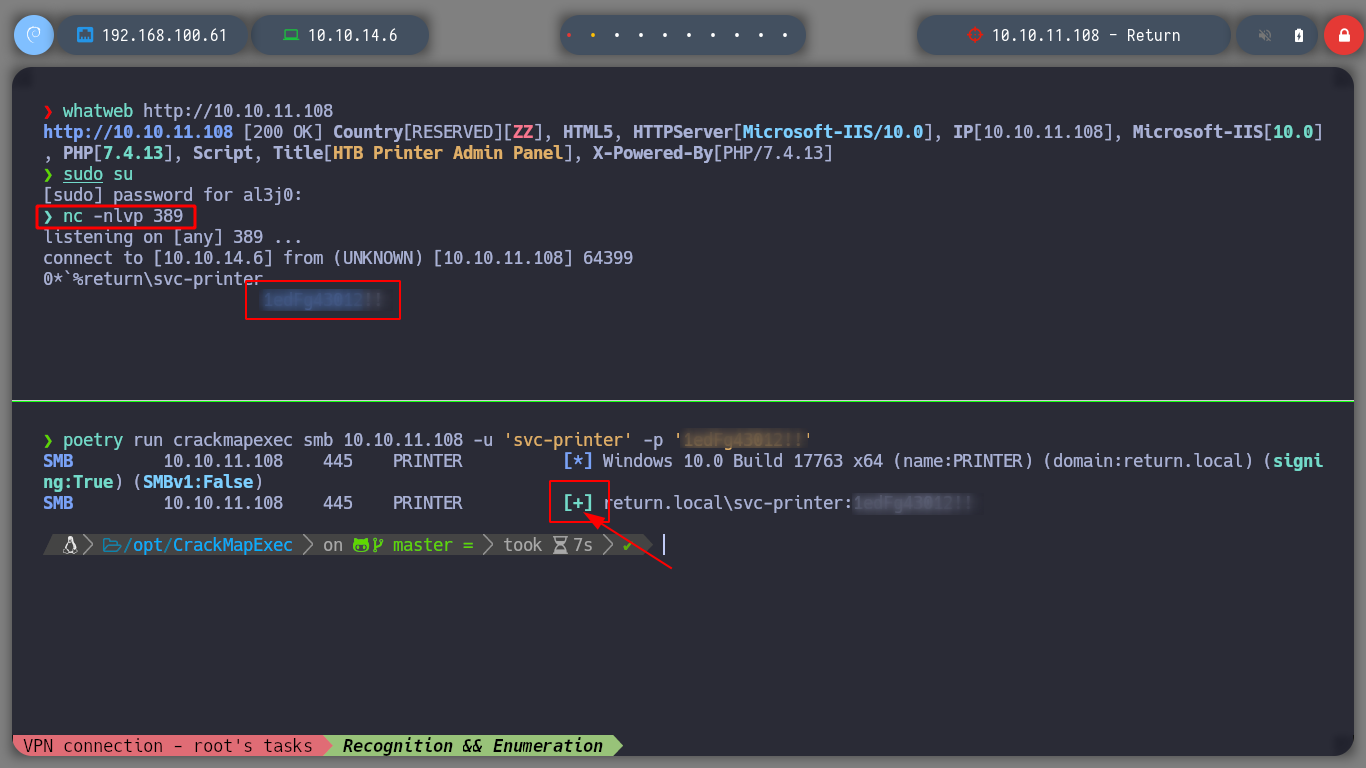Click the 'connect to [10.10.14.6]' line
The width and height of the screenshot is (1366, 768).
pyautogui.click(x=338, y=258)
